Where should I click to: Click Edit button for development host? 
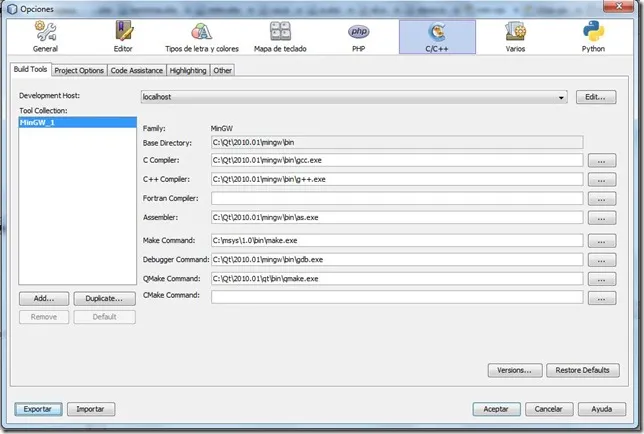coord(596,97)
